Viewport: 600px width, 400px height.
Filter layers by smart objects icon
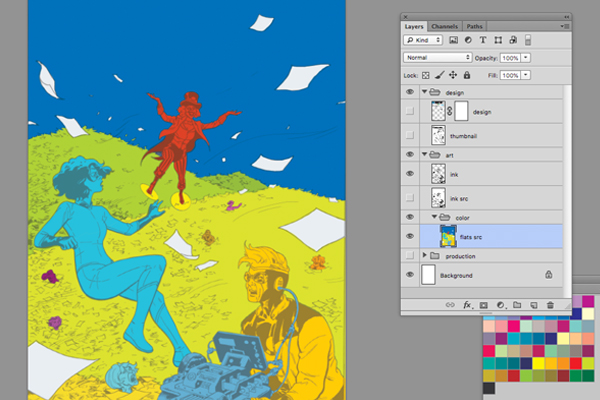pos(513,40)
